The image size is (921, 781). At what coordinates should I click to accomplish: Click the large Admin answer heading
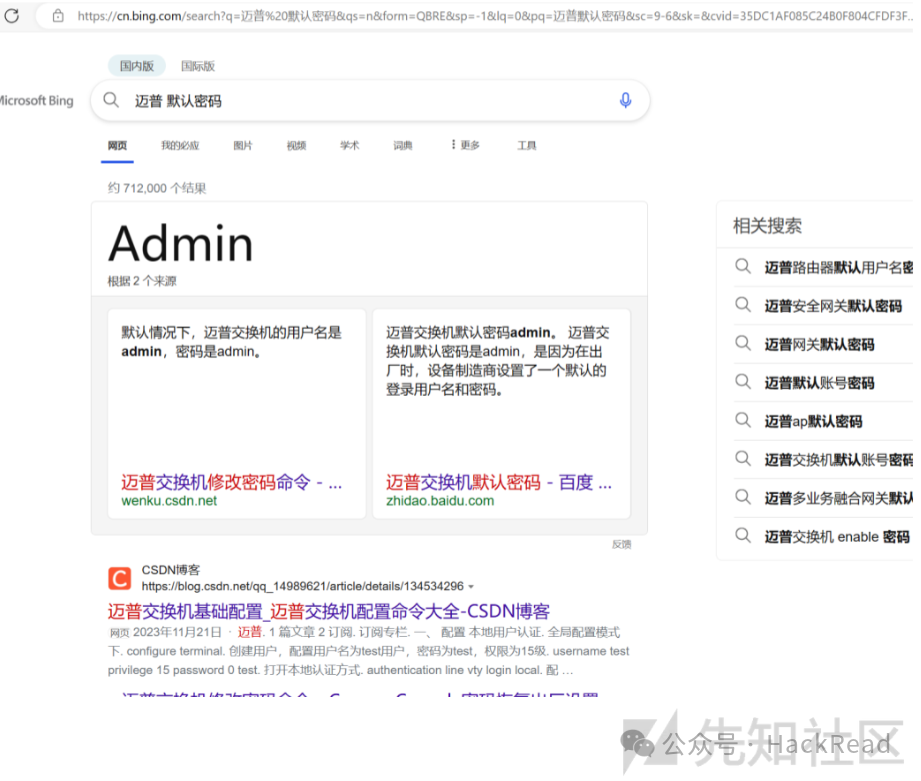click(x=181, y=243)
